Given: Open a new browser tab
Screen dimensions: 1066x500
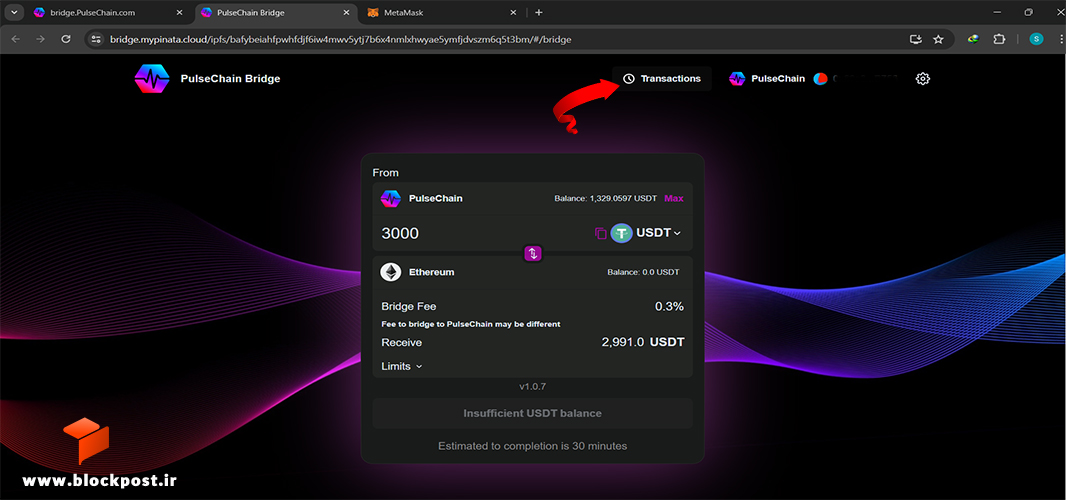Looking at the screenshot, I should click(x=538, y=12).
